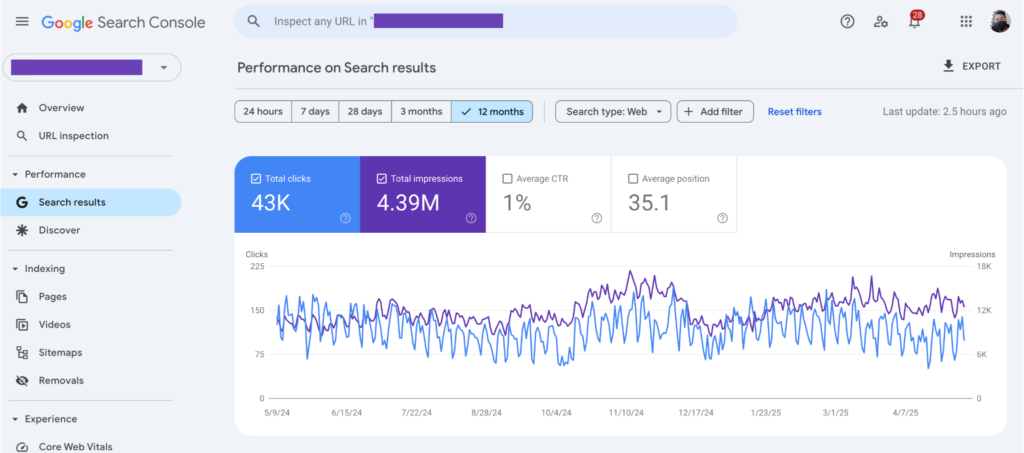Click the 1% average CTR value

[517, 203]
